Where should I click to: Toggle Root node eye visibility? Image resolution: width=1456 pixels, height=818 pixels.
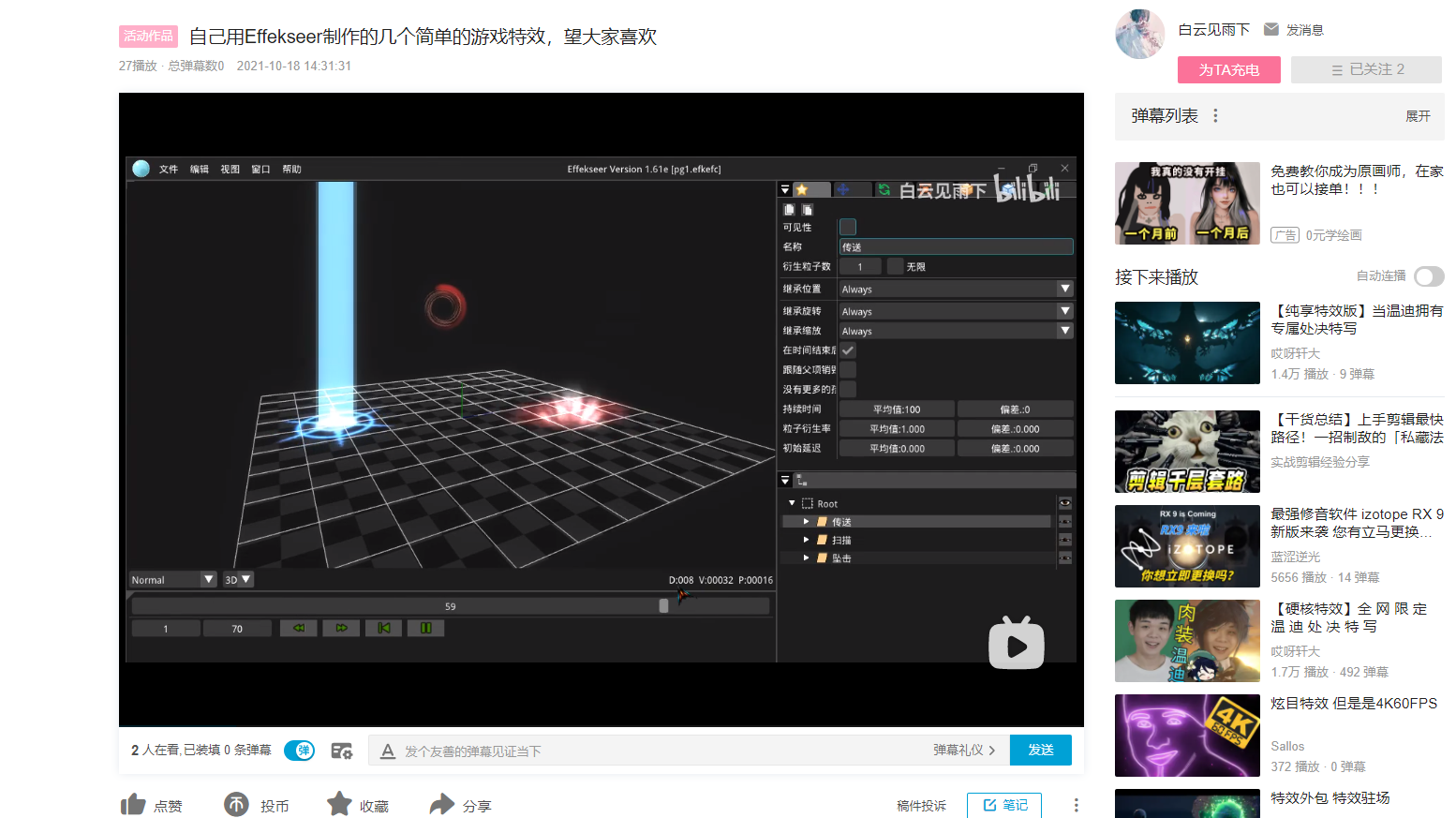tap(1065, 503)
